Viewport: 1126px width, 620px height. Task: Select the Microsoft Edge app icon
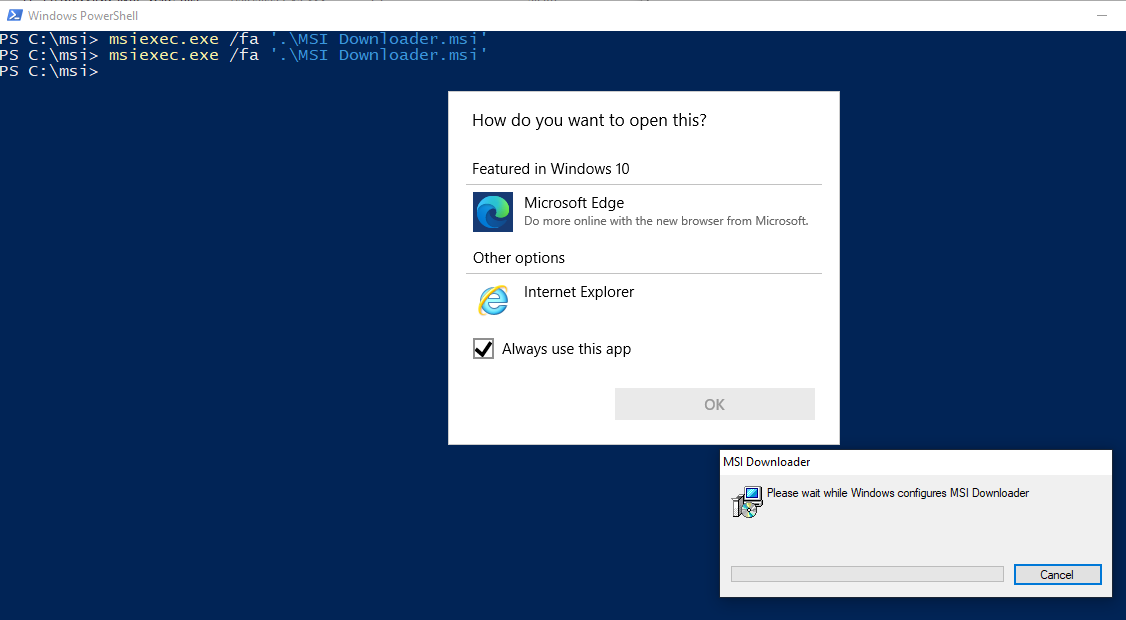(493, 212)
